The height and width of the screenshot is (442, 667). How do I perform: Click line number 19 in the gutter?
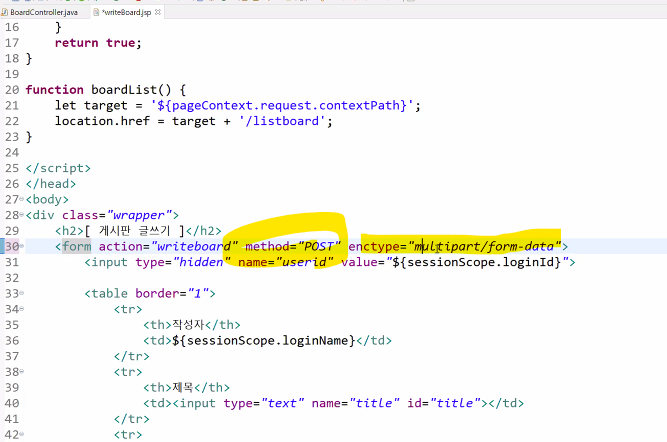click(x=12, y=74)
